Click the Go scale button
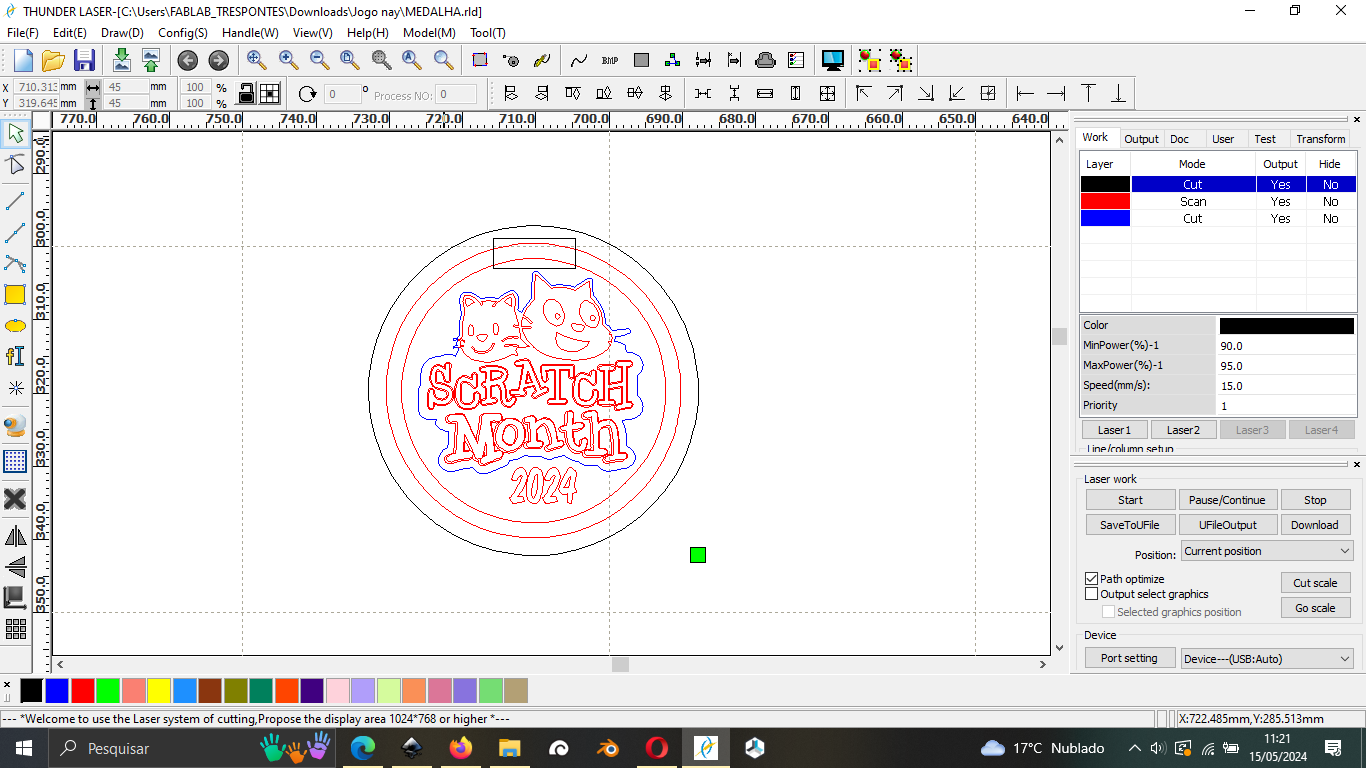The width and height of the screenshot is (1366, 768). 1315,608
